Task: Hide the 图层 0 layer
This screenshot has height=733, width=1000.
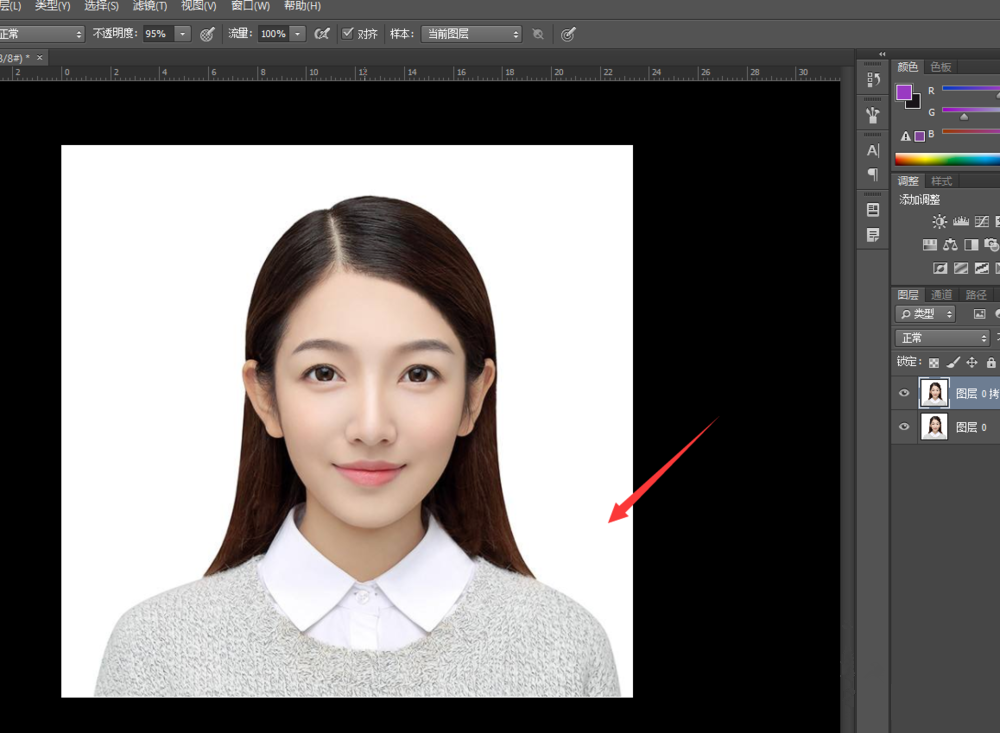Action: [904, 427]
